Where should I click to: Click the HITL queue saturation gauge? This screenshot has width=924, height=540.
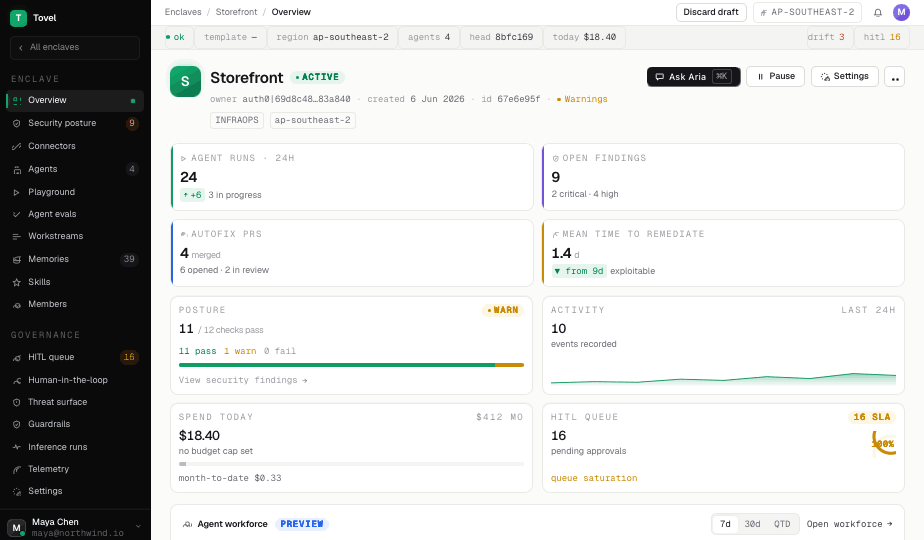pos(883,443)
